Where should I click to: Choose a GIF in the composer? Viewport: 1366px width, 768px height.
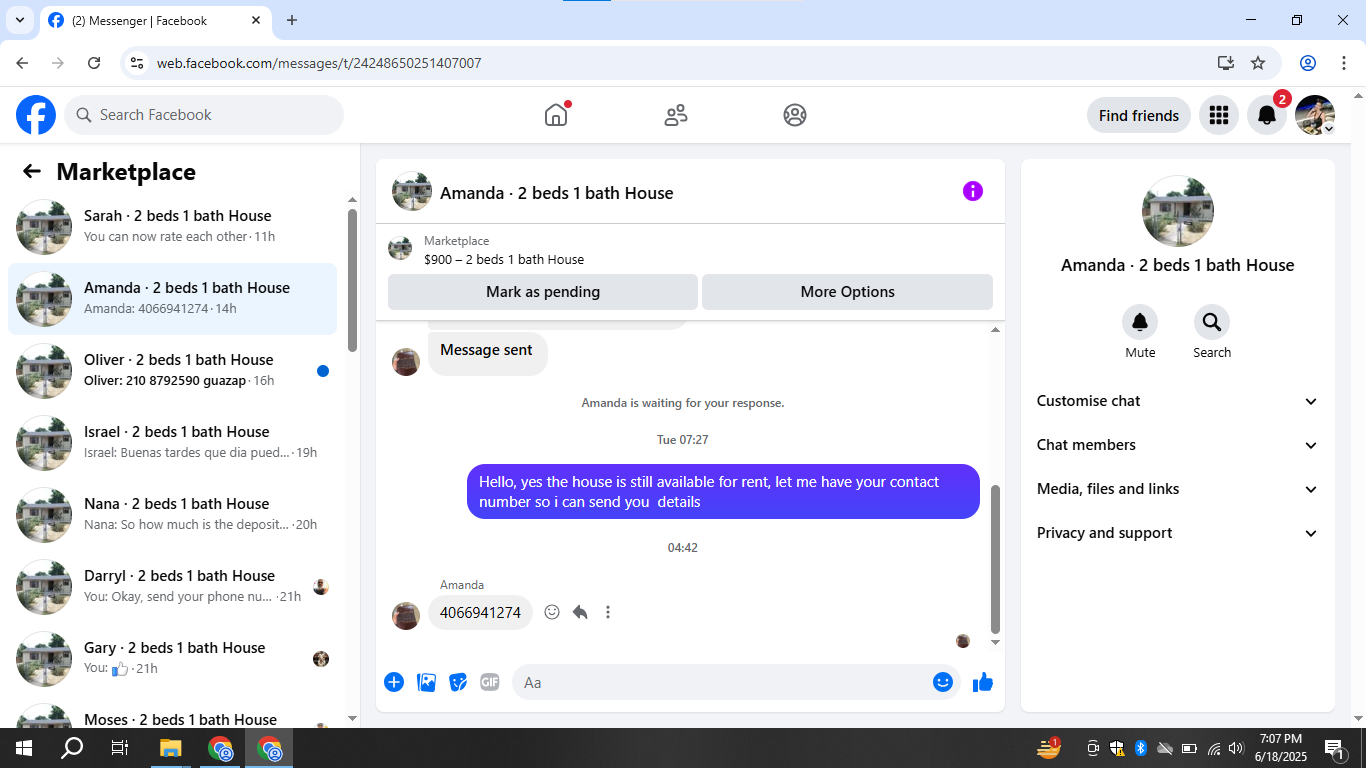pyautogui.click(x=490, y=682)
